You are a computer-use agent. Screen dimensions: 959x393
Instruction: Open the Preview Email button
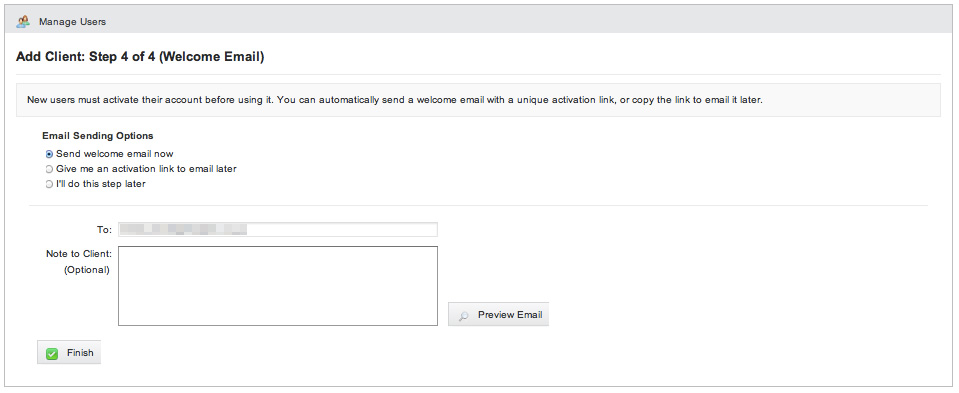click(x=498, y=314)
